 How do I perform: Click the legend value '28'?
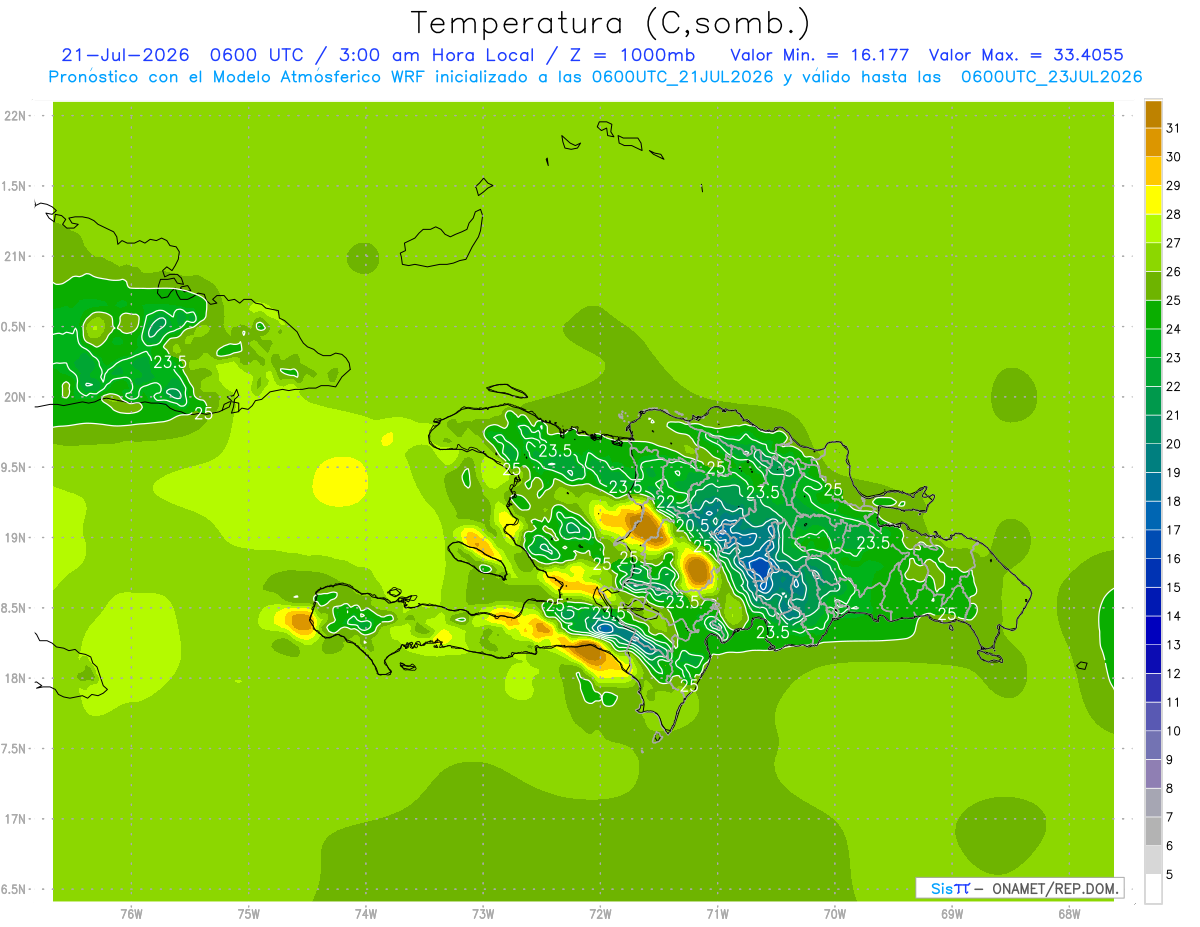(1173, 214)
